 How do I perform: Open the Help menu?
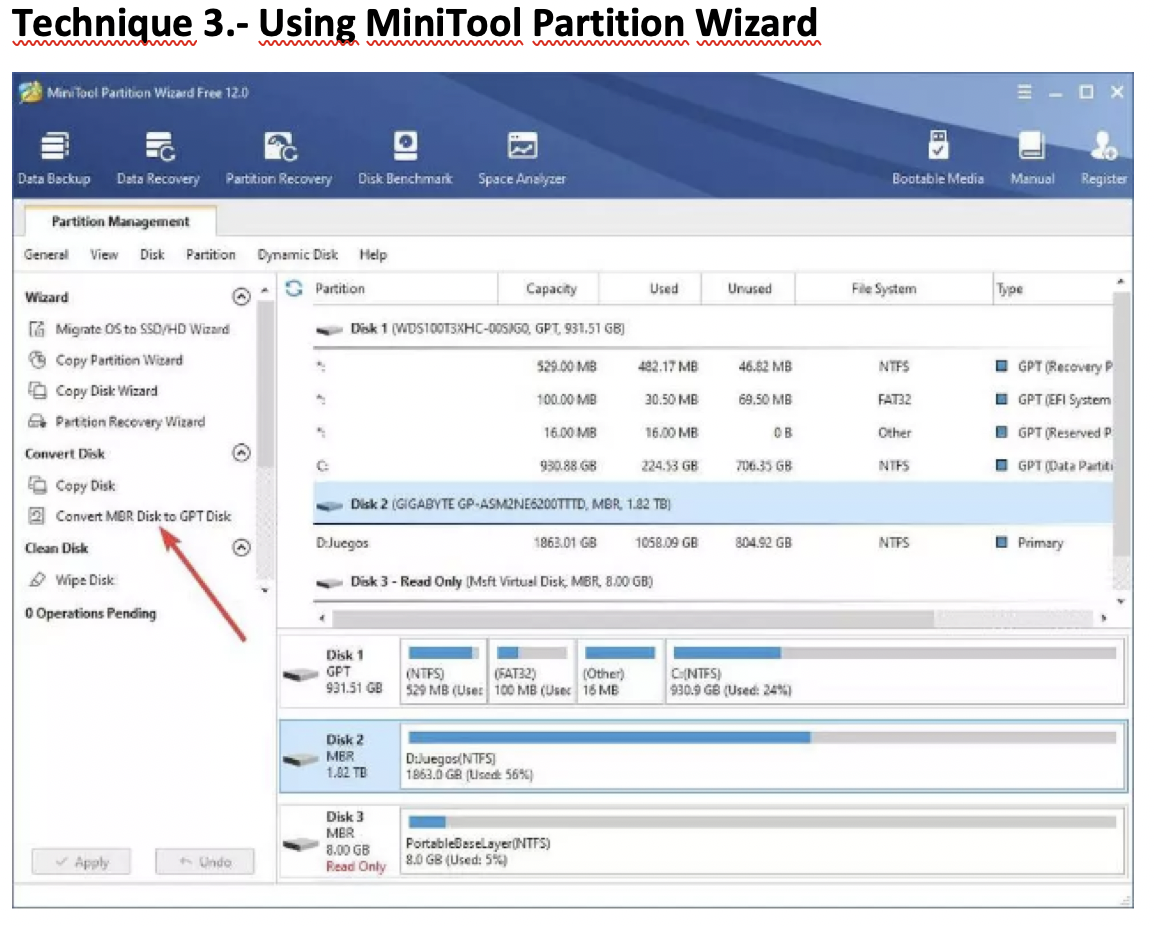pyautogui.click(x=373, y=255)
